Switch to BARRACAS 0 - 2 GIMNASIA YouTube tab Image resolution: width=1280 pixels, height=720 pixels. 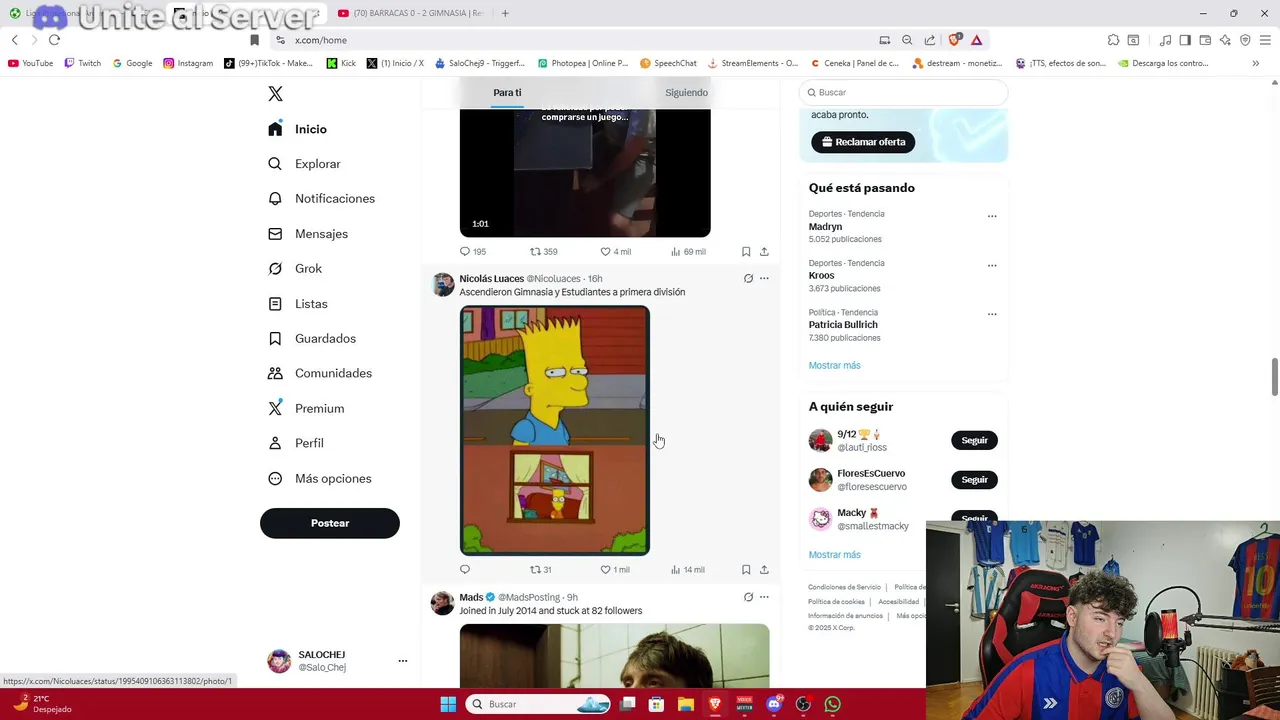point(410,13)
